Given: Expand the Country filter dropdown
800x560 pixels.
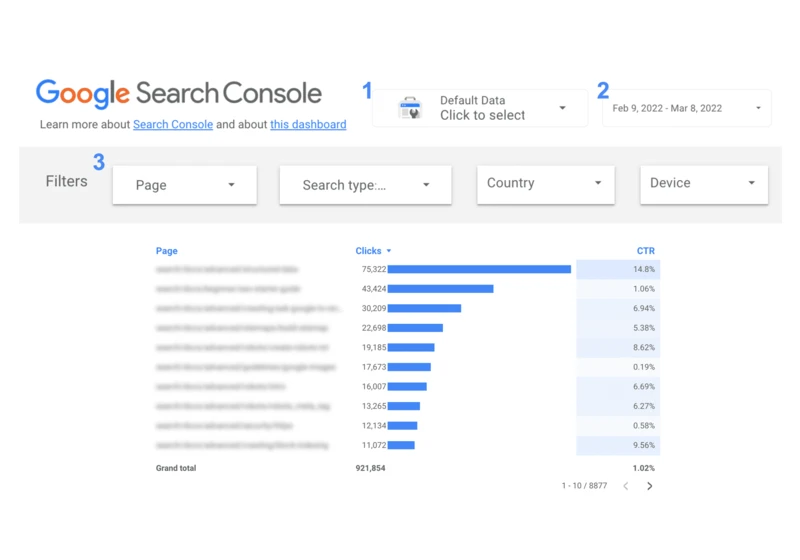Looking at the screenshot, I should 546,184.
